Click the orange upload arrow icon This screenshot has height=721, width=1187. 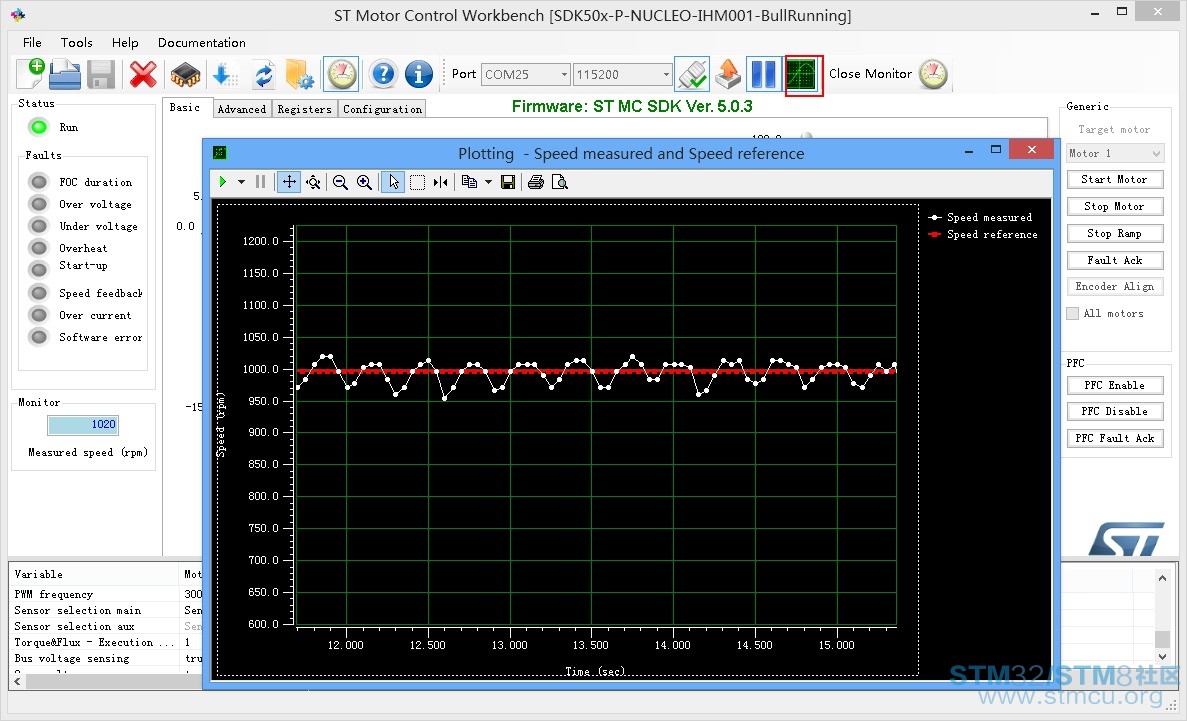point(727,74)
